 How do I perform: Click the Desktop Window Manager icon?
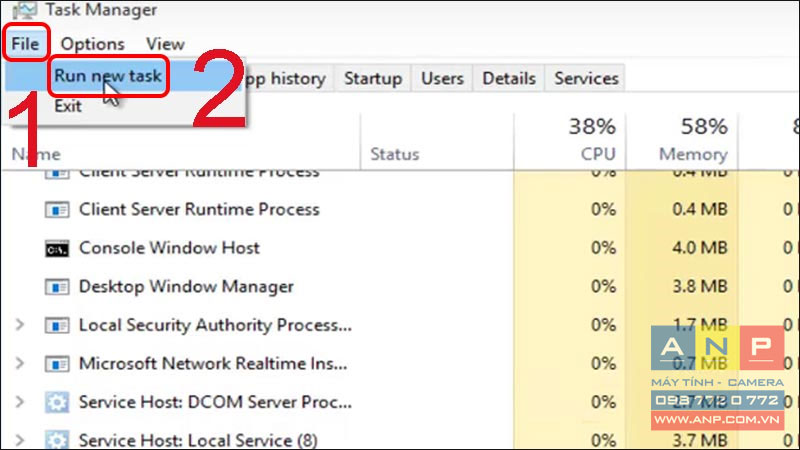[57, 287]
